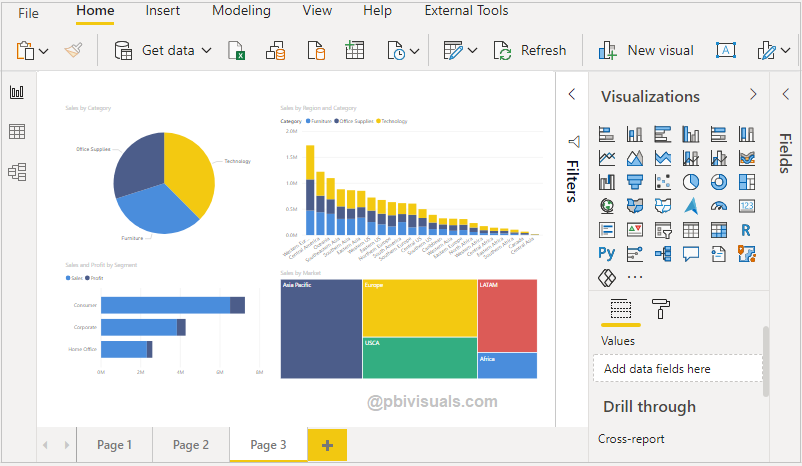Select the Pie chart visualization icon
The height and width of the screenshot is (466, 802).
[690, 182]
